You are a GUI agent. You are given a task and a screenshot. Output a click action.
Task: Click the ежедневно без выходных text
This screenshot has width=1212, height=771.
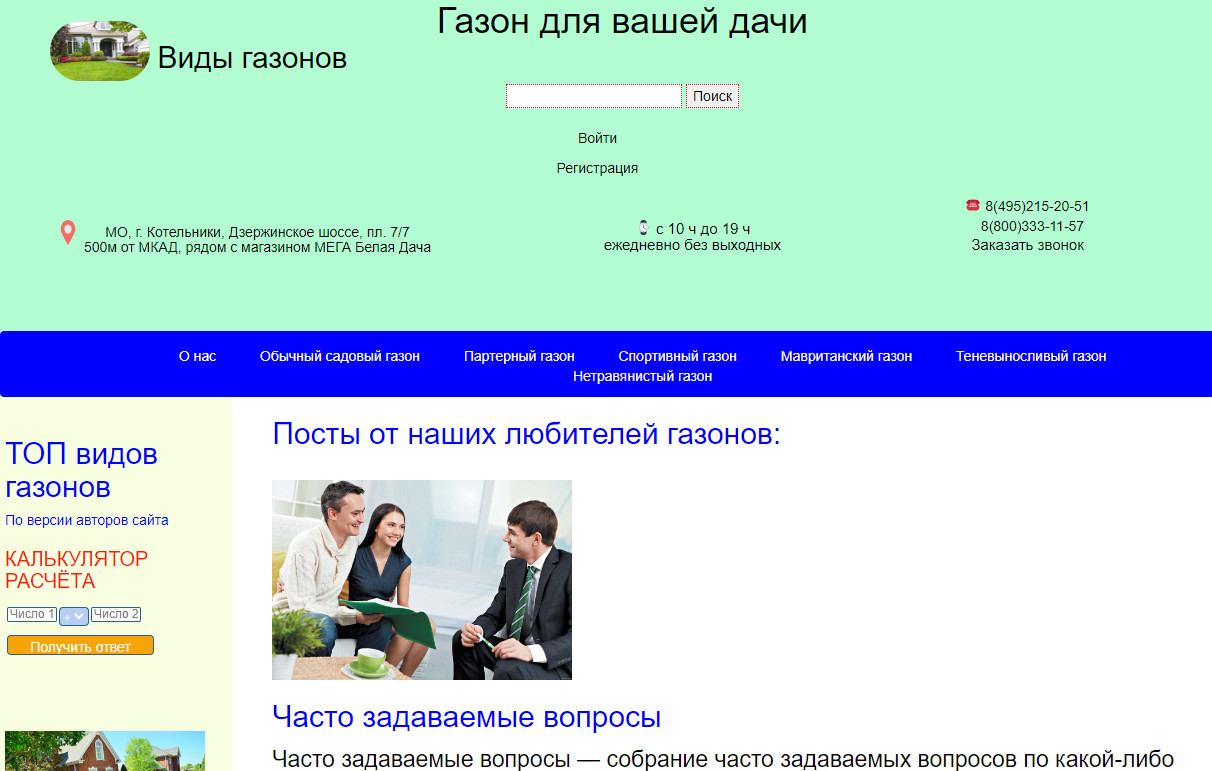point(692,245)
